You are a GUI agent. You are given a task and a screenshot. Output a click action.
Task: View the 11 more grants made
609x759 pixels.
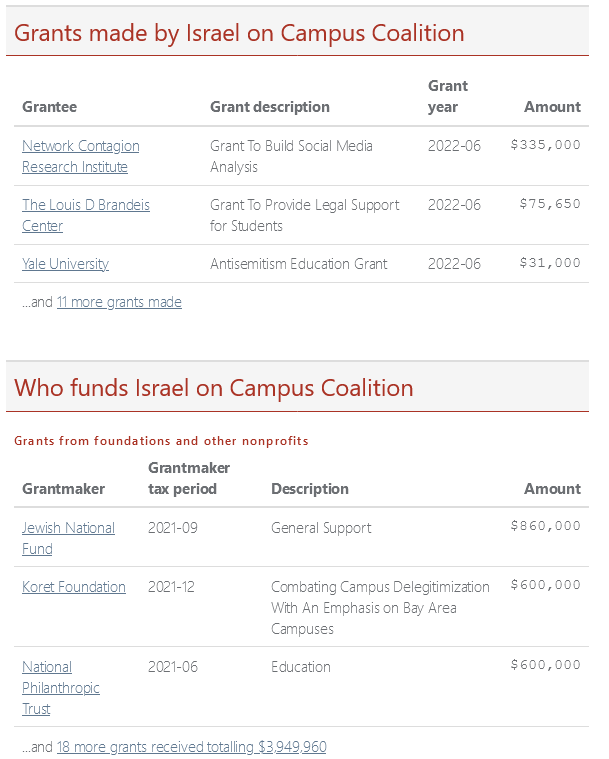pos(119,302)
